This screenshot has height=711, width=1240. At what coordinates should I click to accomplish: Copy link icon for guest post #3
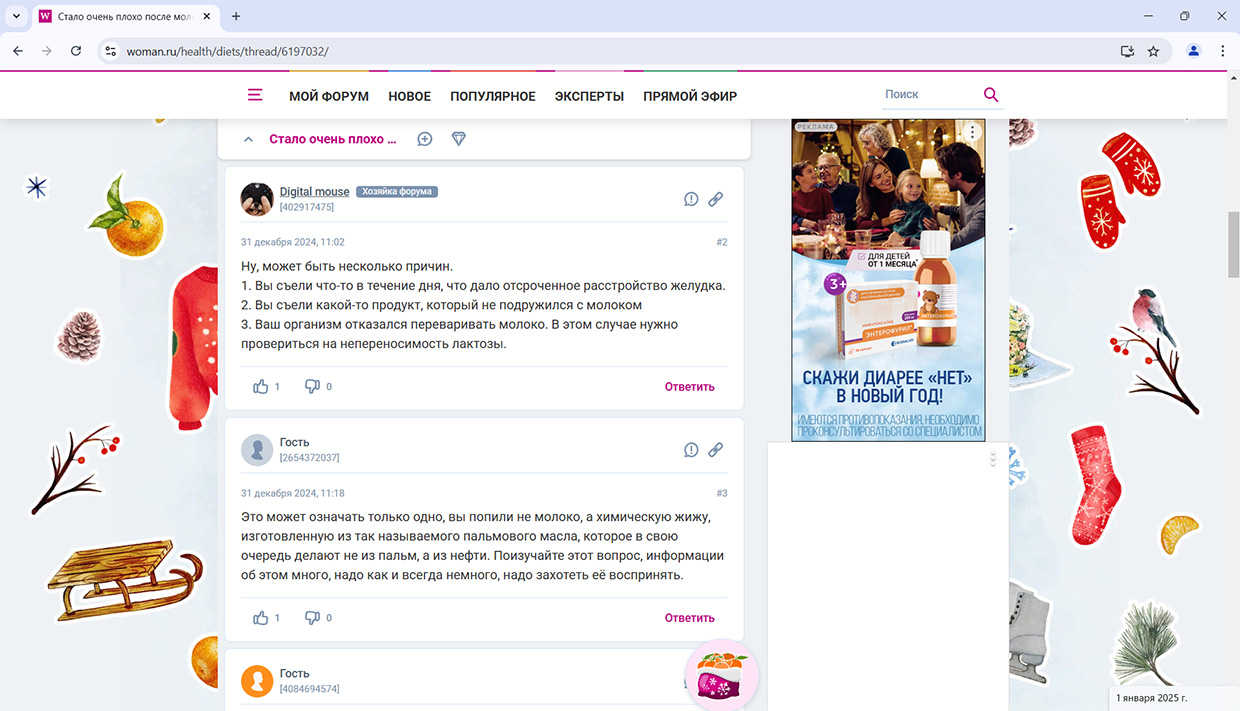tap(716, 450)
